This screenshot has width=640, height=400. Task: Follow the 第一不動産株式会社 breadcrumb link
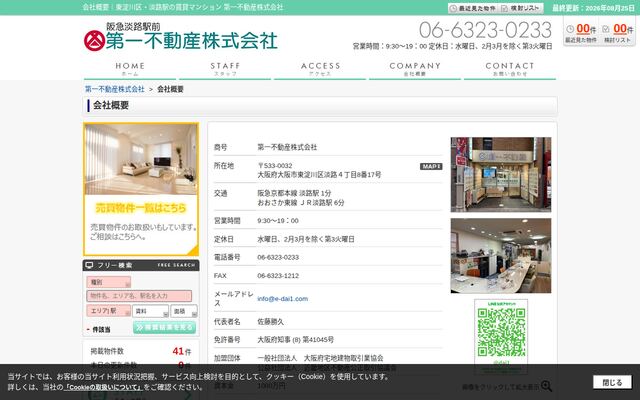[x=115, y=89]
